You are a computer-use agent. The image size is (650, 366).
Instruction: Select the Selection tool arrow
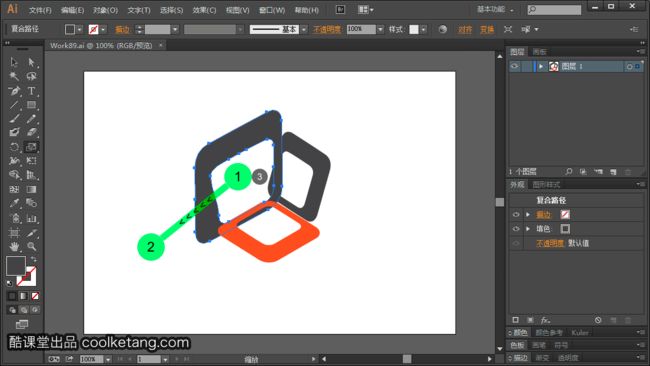(x=14, y=62)
